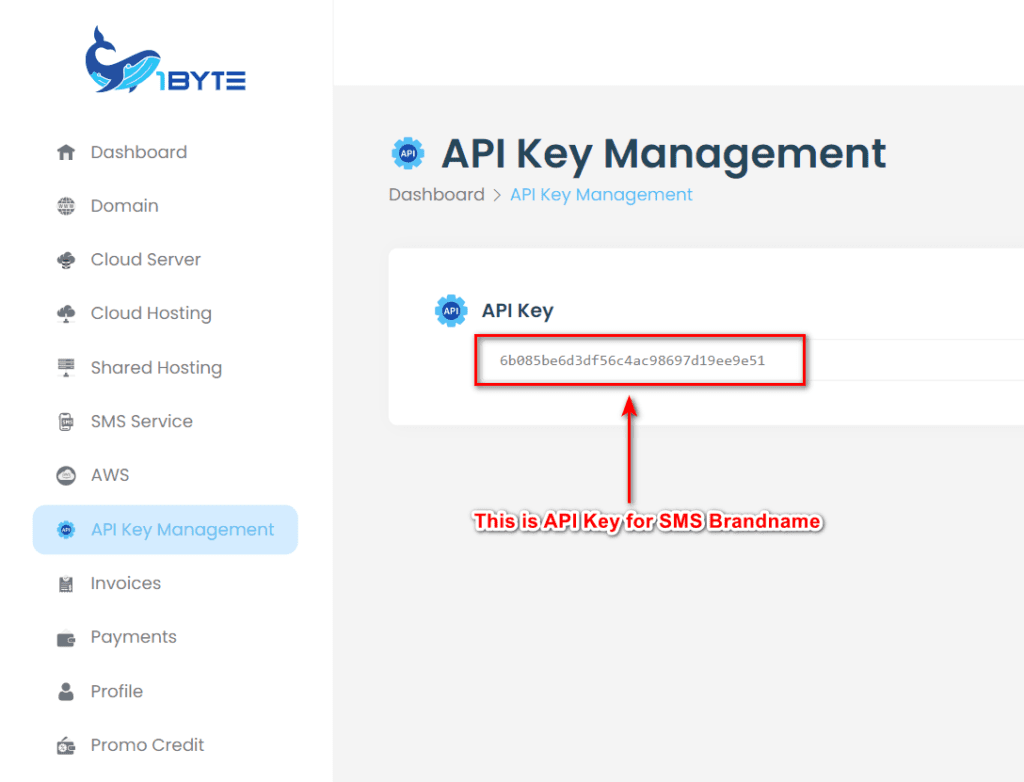Select the Promo Credit coupon icon
The height and width of the screenshot is (782, 1024).
pyautogui.click(x=66, y=745)
